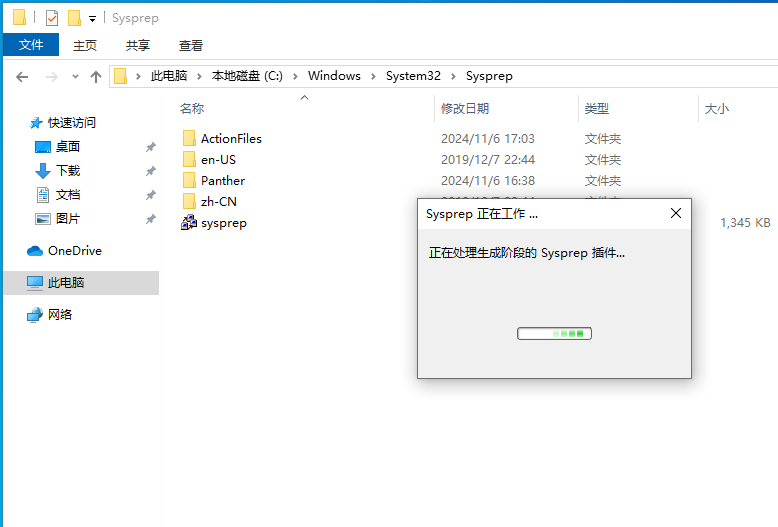Go up one folder level

(96, 76)
